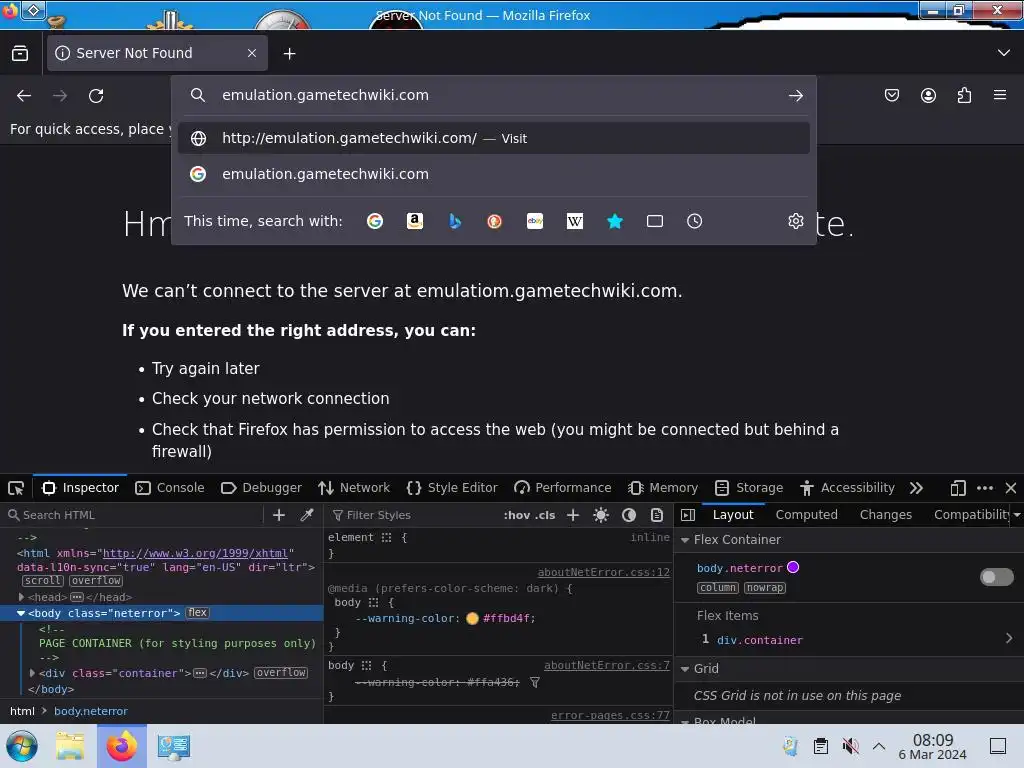Open the Extensions panel
1024x768 pixels.
(x=964, y=95)
